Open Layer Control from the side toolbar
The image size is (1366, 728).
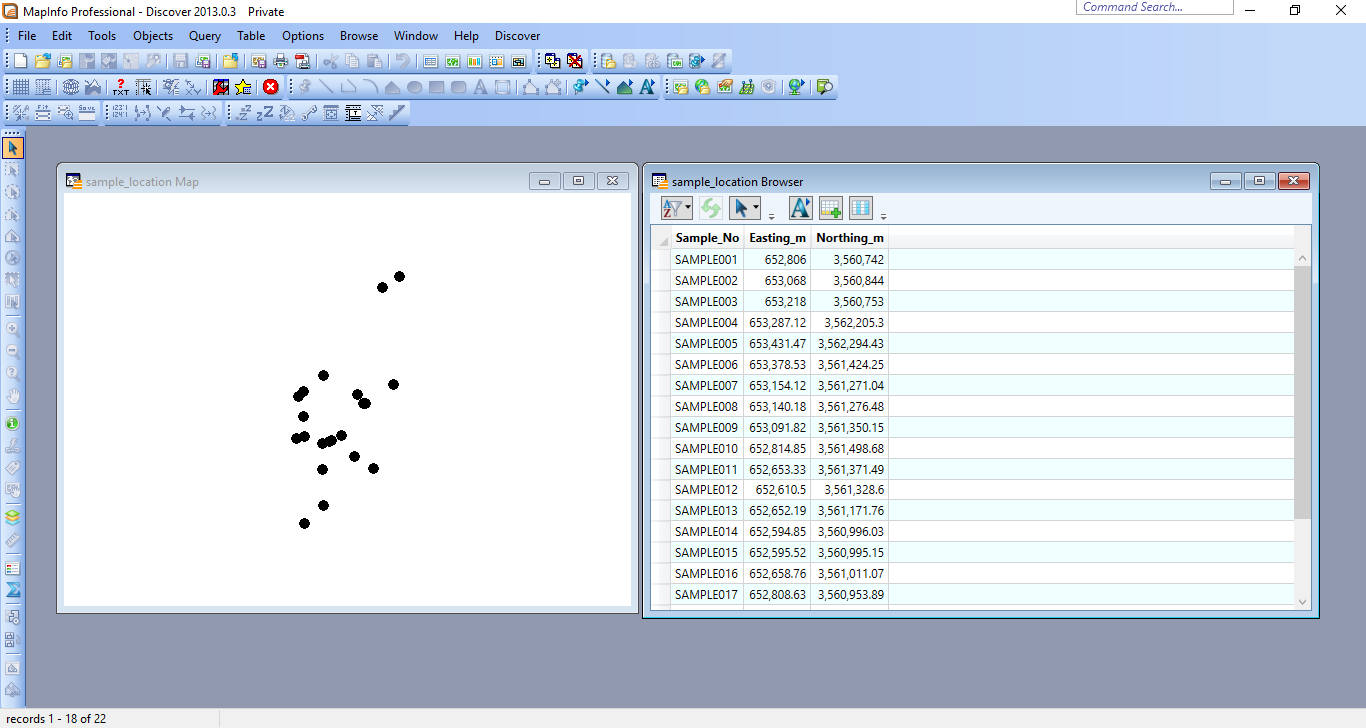14,517
